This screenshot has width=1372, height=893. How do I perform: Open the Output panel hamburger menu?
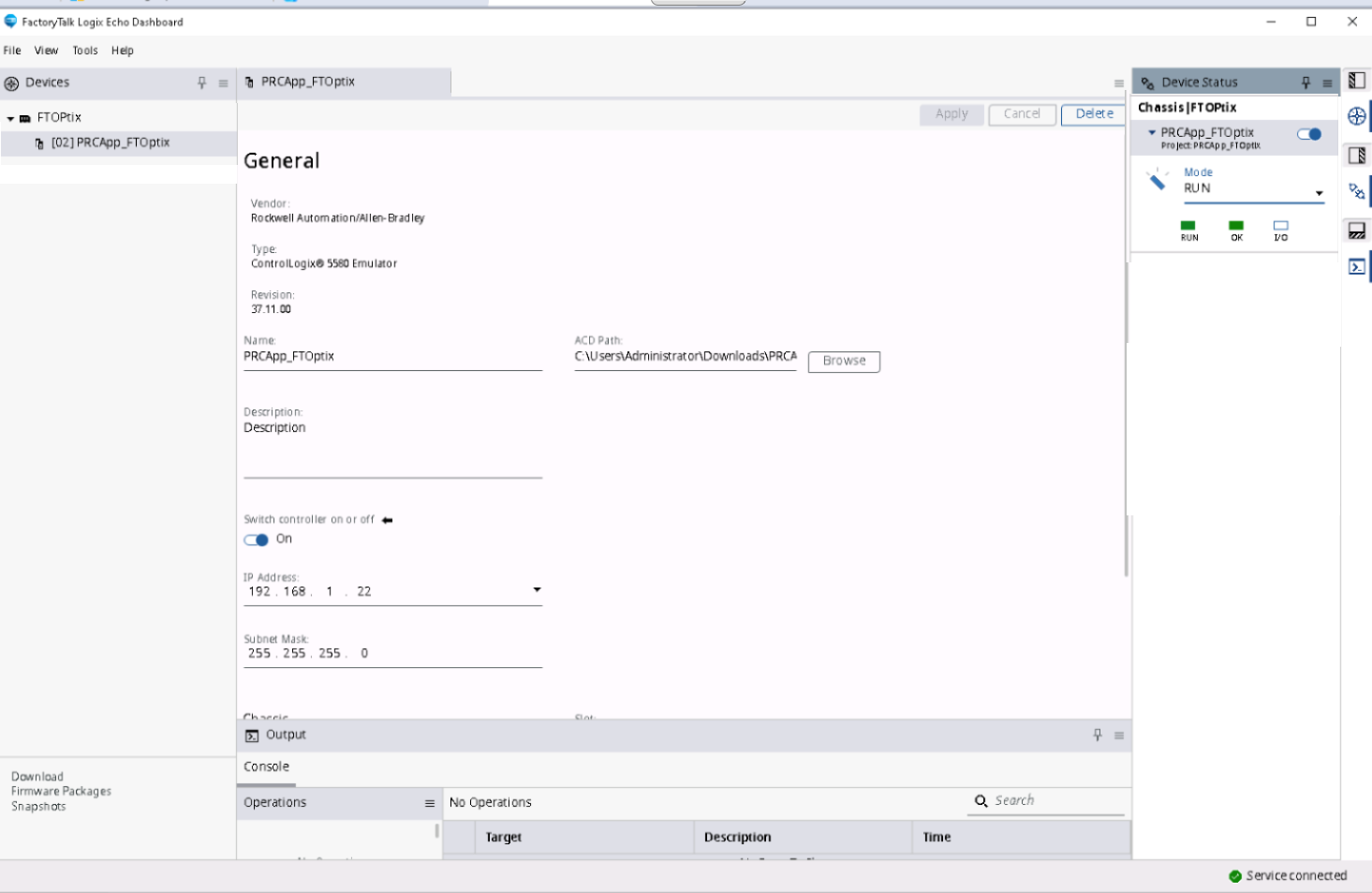click(x=1119, y=736)
